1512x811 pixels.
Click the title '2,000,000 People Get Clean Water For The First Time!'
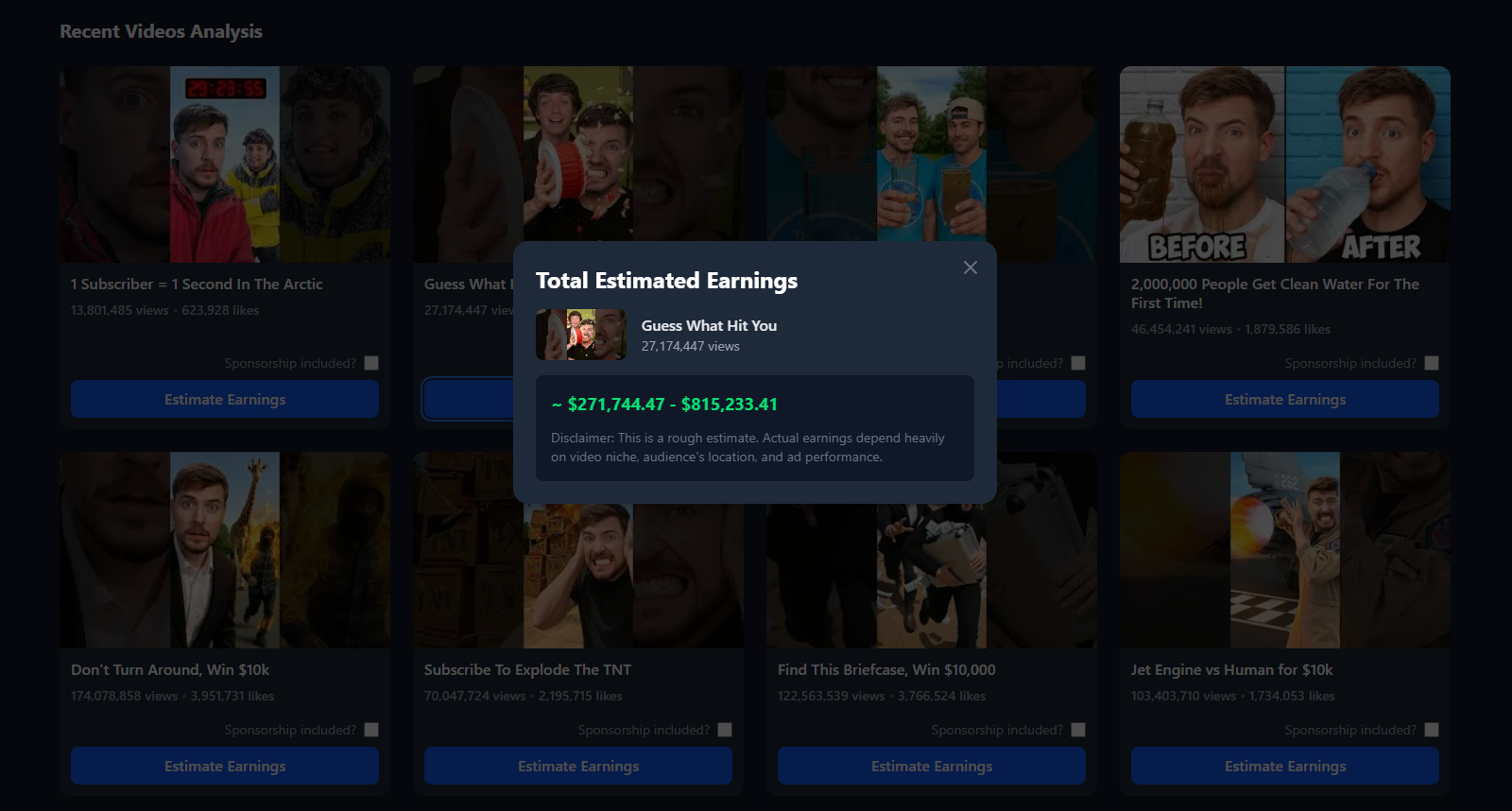(x=1275, y=293)
